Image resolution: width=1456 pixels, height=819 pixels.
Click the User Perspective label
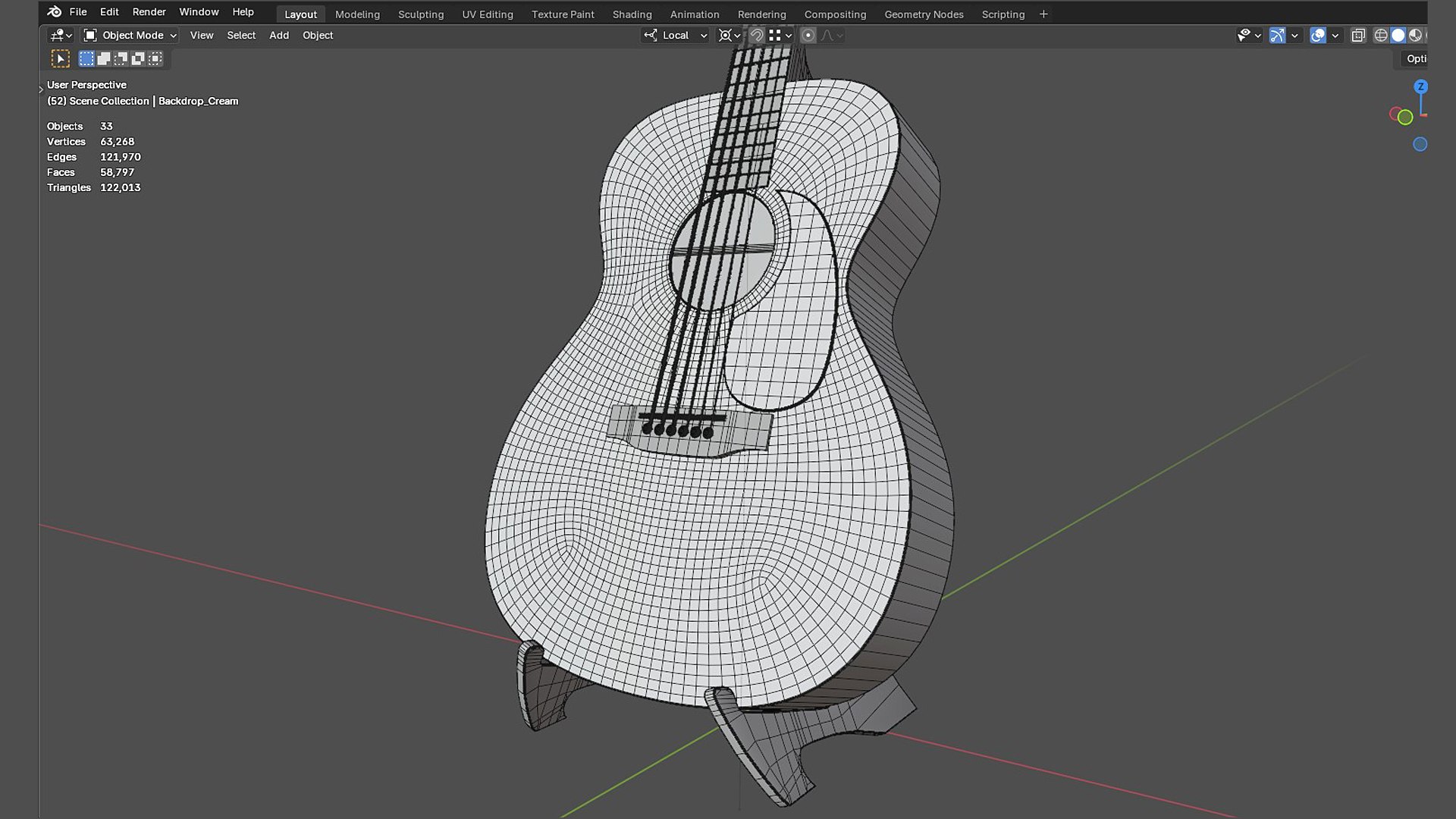(x=86, y=85)
